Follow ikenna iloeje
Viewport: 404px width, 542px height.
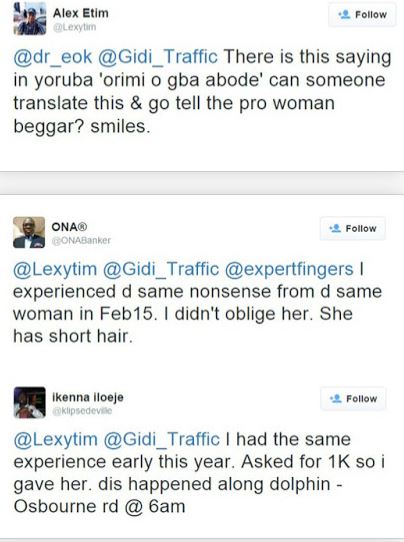coord(353,399)
